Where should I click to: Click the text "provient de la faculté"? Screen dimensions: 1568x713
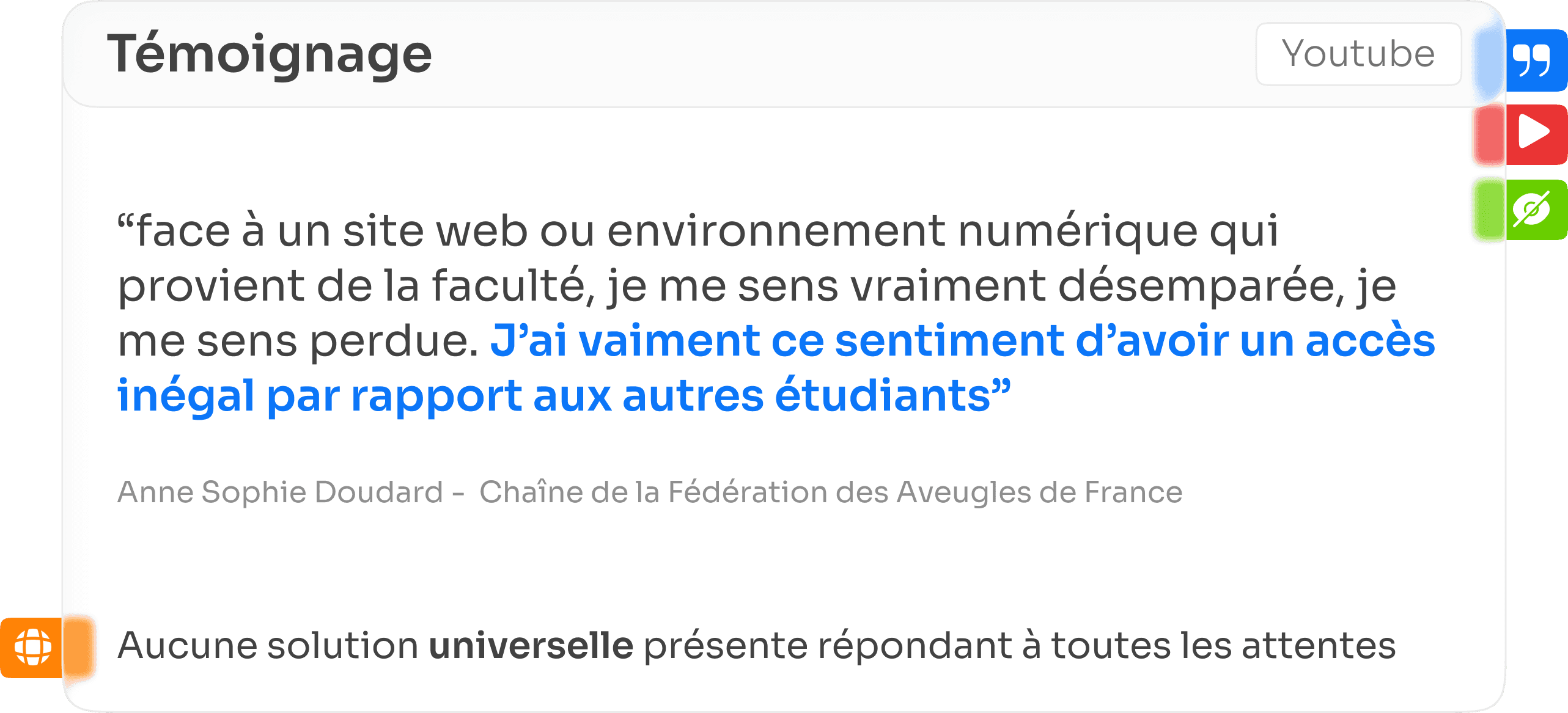click(355, 286)
